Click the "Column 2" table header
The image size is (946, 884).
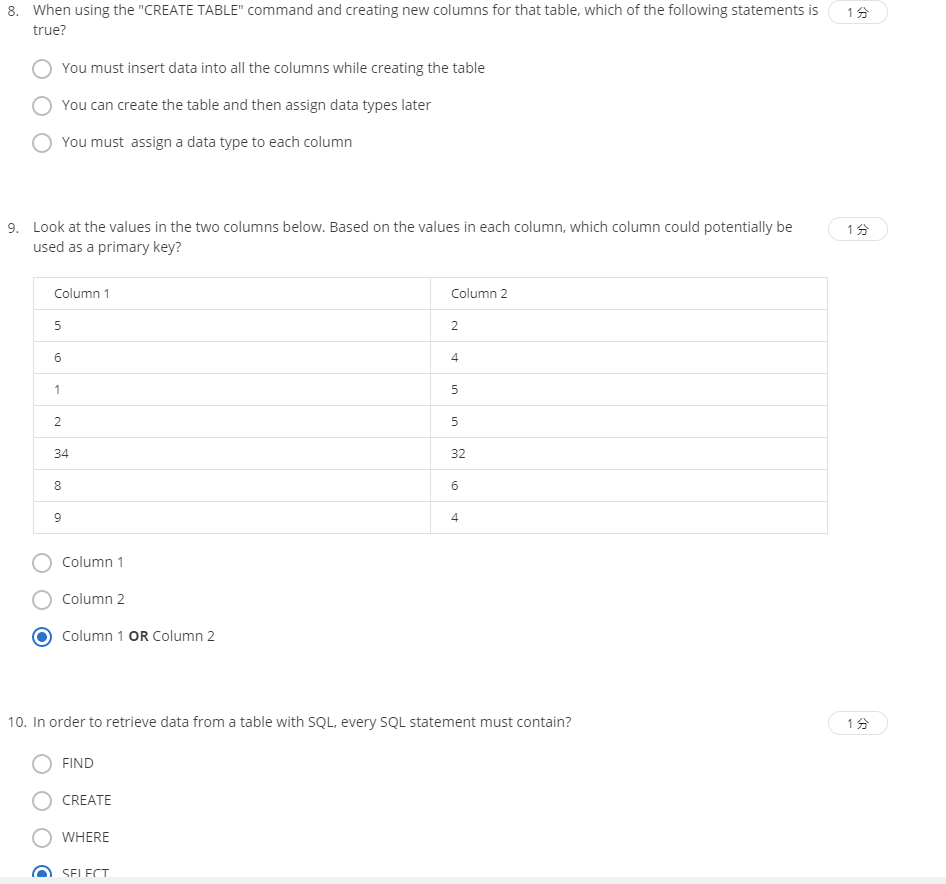(478, 293)
